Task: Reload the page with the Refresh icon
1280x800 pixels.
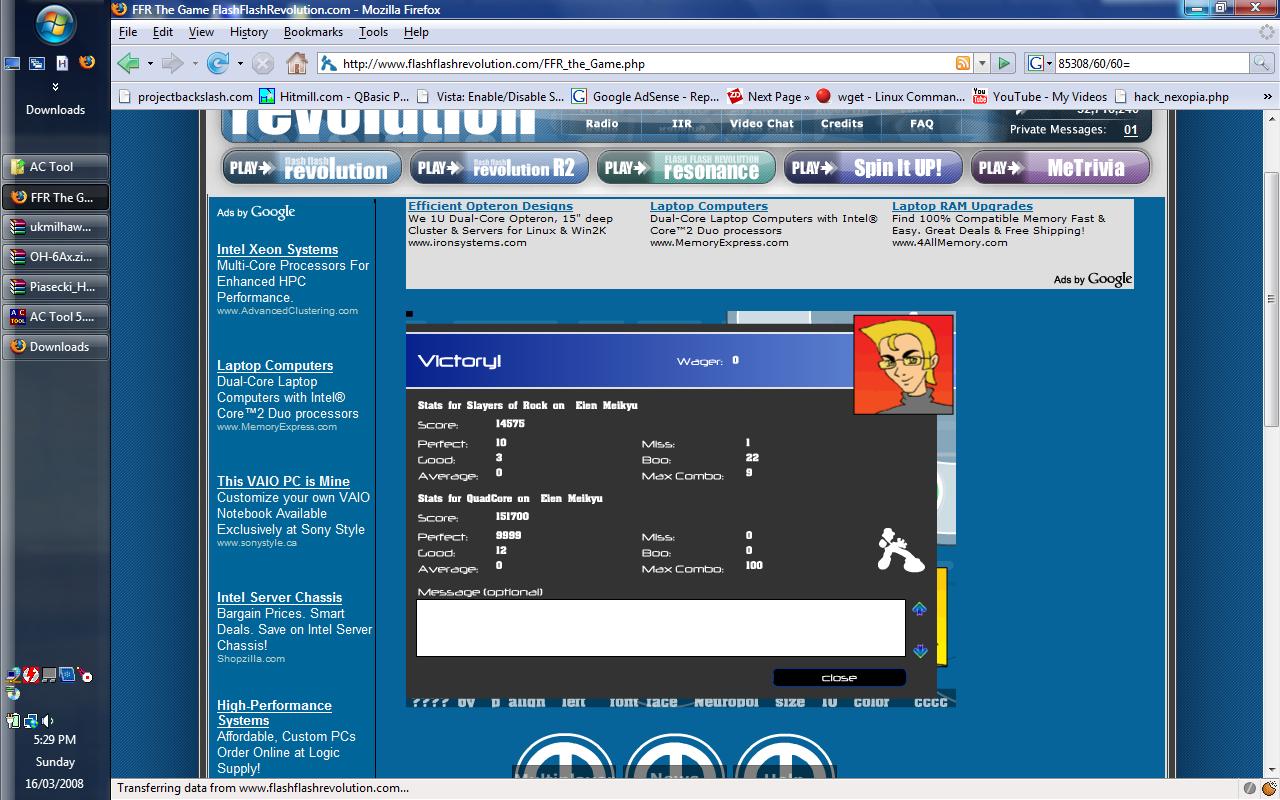Action: (217, 63)
